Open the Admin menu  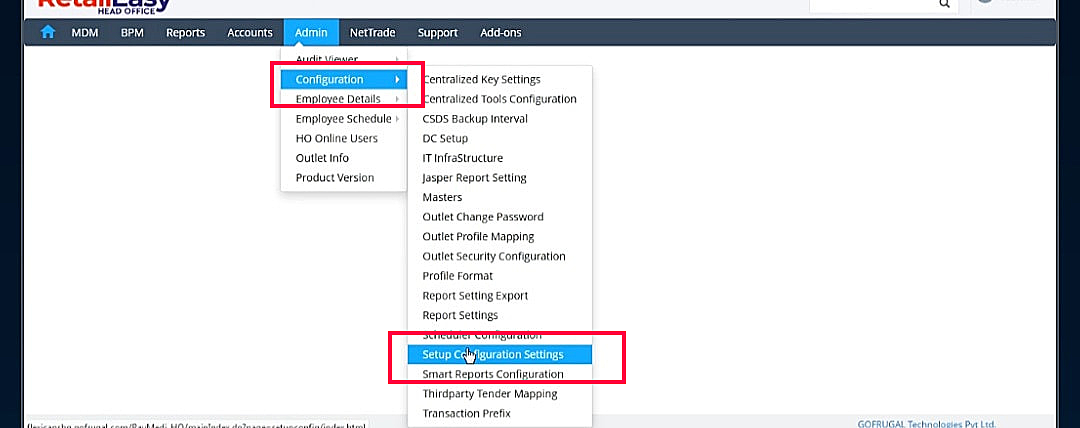(x=311, y=32)
